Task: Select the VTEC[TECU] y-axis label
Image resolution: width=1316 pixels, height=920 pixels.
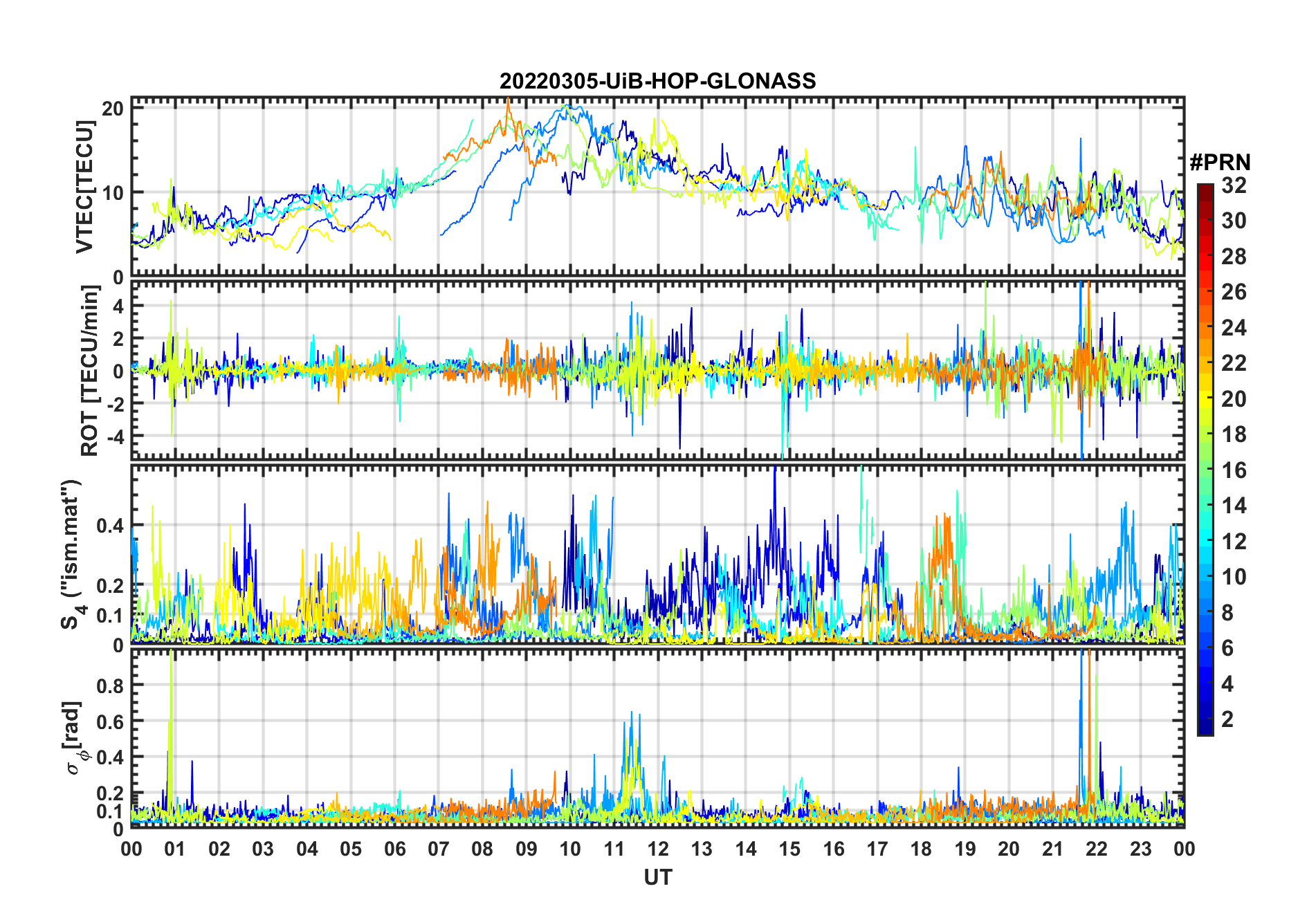Action: [84, 187]
